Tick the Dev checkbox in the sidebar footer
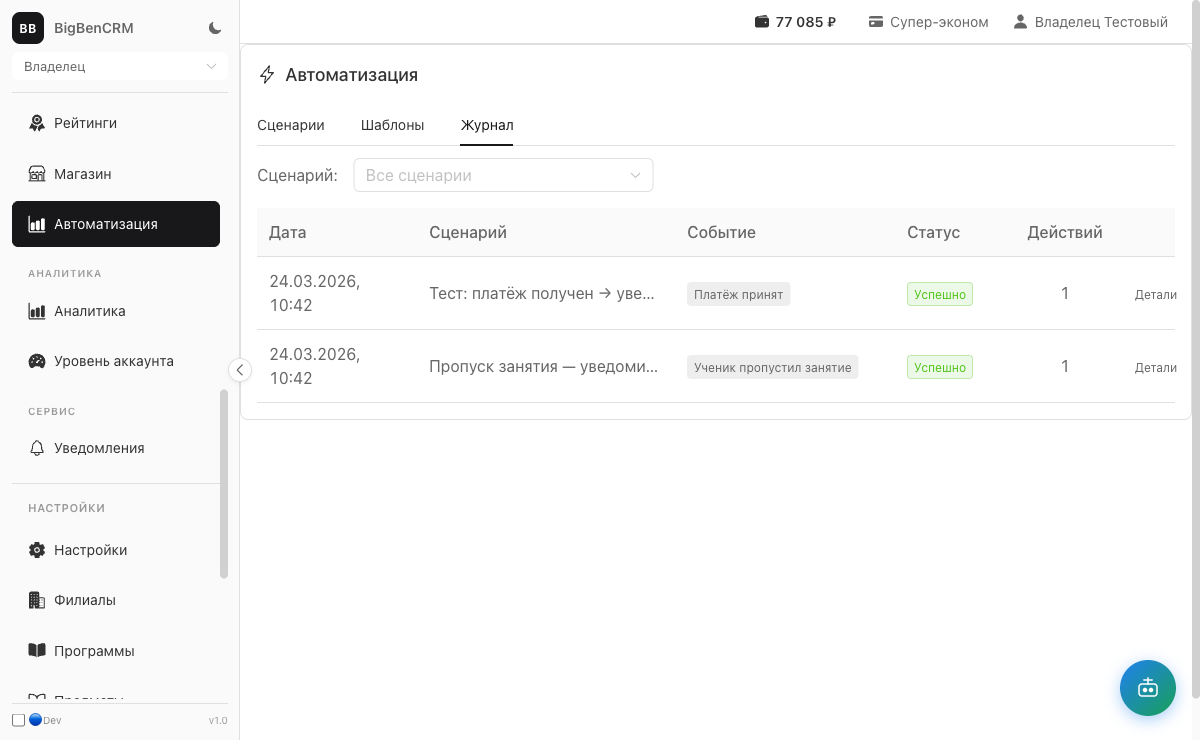 (18, 720)
